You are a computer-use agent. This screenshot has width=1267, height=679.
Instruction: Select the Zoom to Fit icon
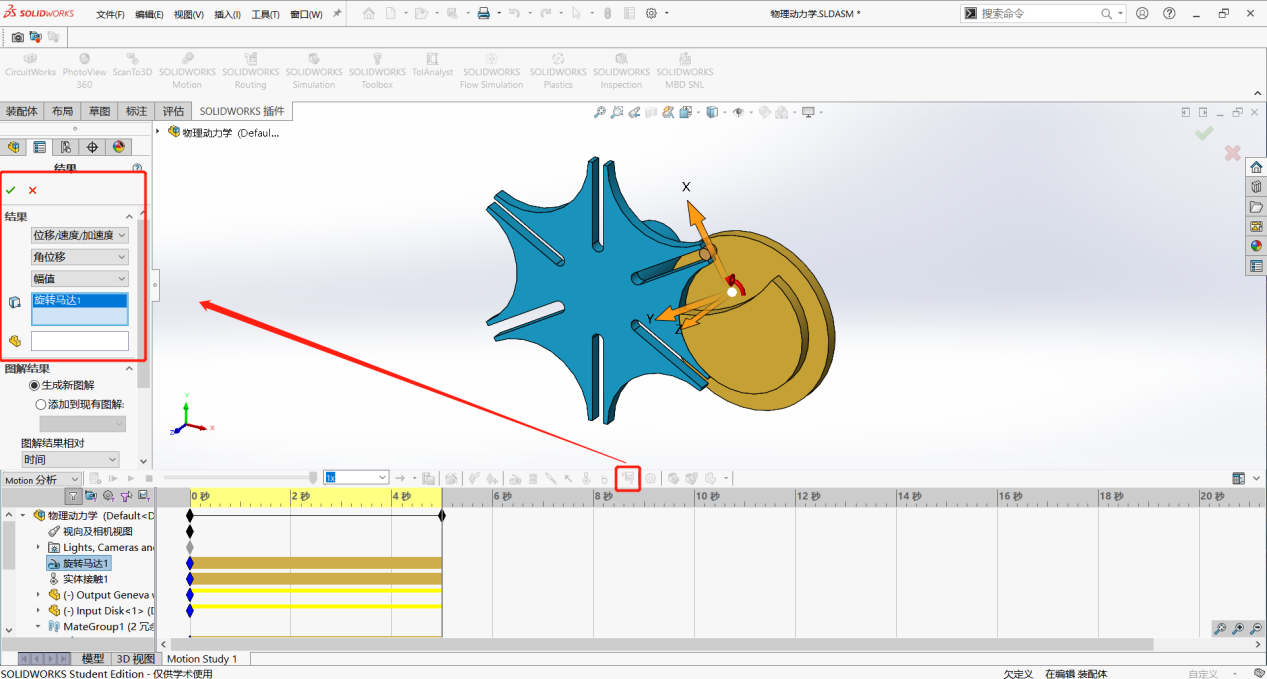[600, 112]
